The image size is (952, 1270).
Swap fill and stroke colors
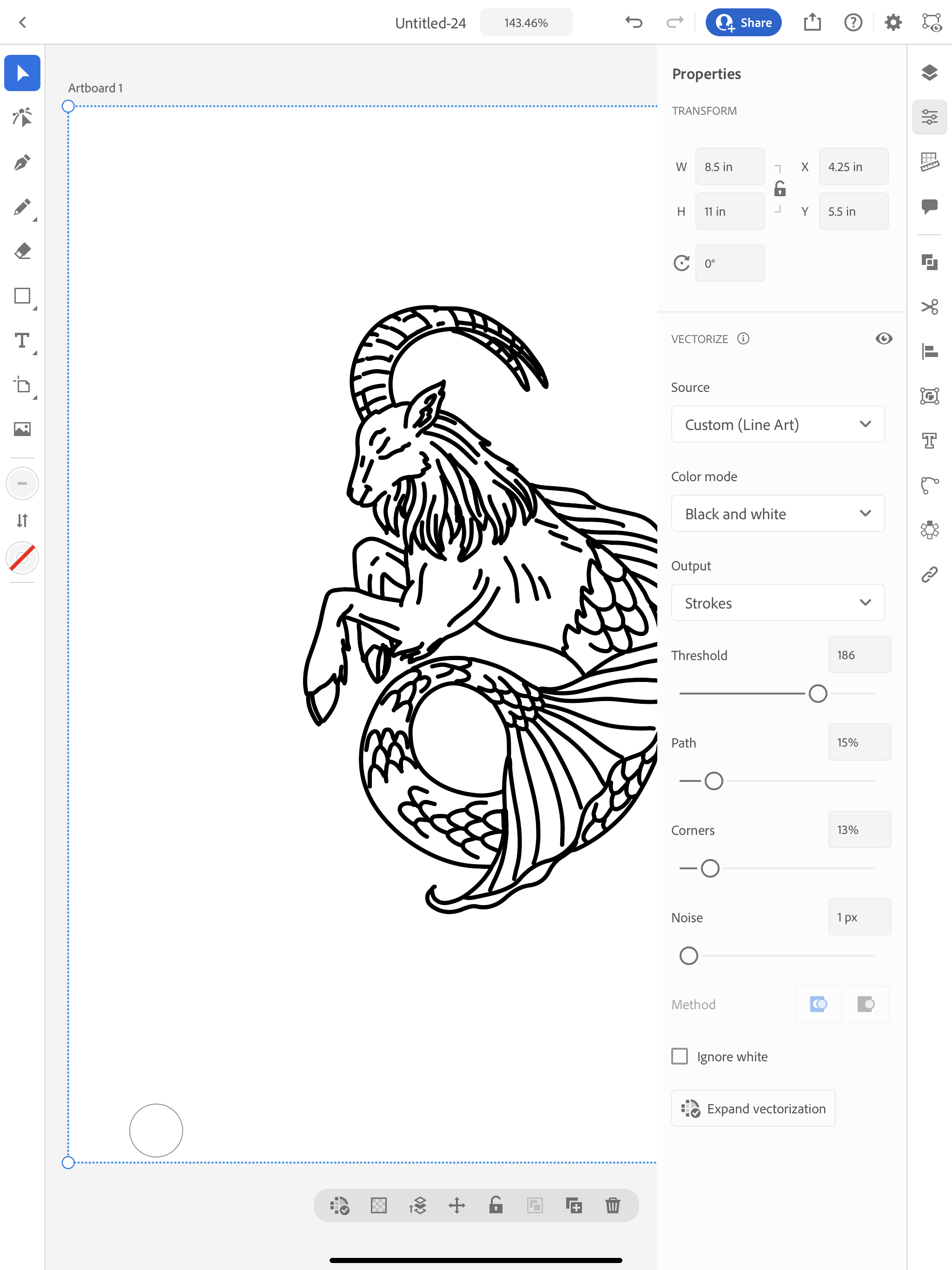tap(22, 521)
